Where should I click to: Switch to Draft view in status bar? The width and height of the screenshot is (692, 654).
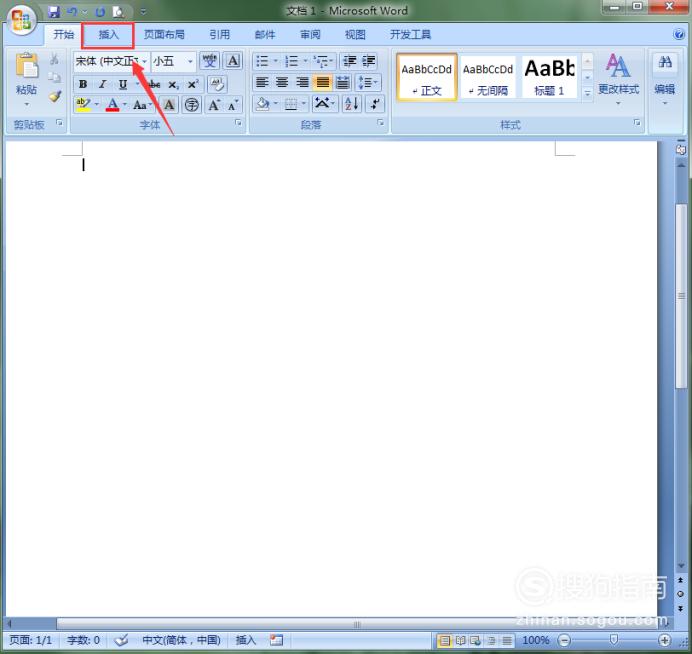pos(507,640)
